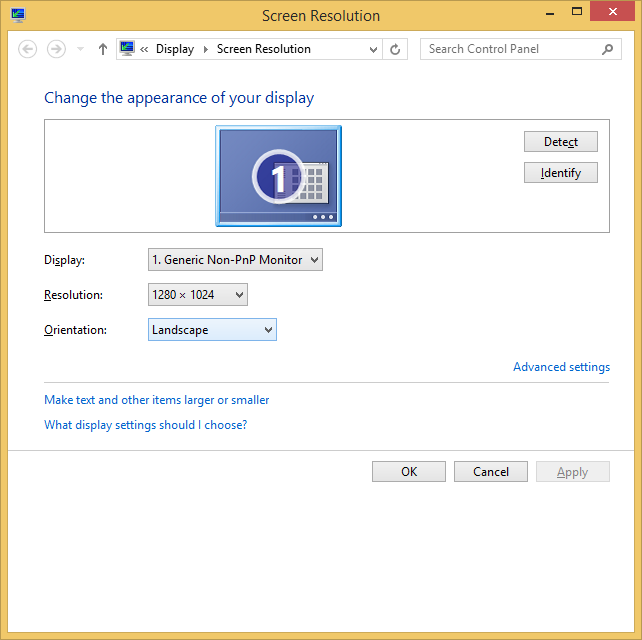
Task: Click the Display breadcrumb item
Action: pyautogui.click(x=175, y=49)
